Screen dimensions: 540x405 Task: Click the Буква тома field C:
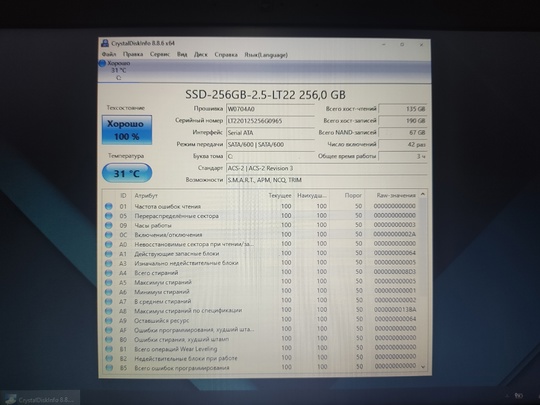pyautogui.click(x=270, y=156)
